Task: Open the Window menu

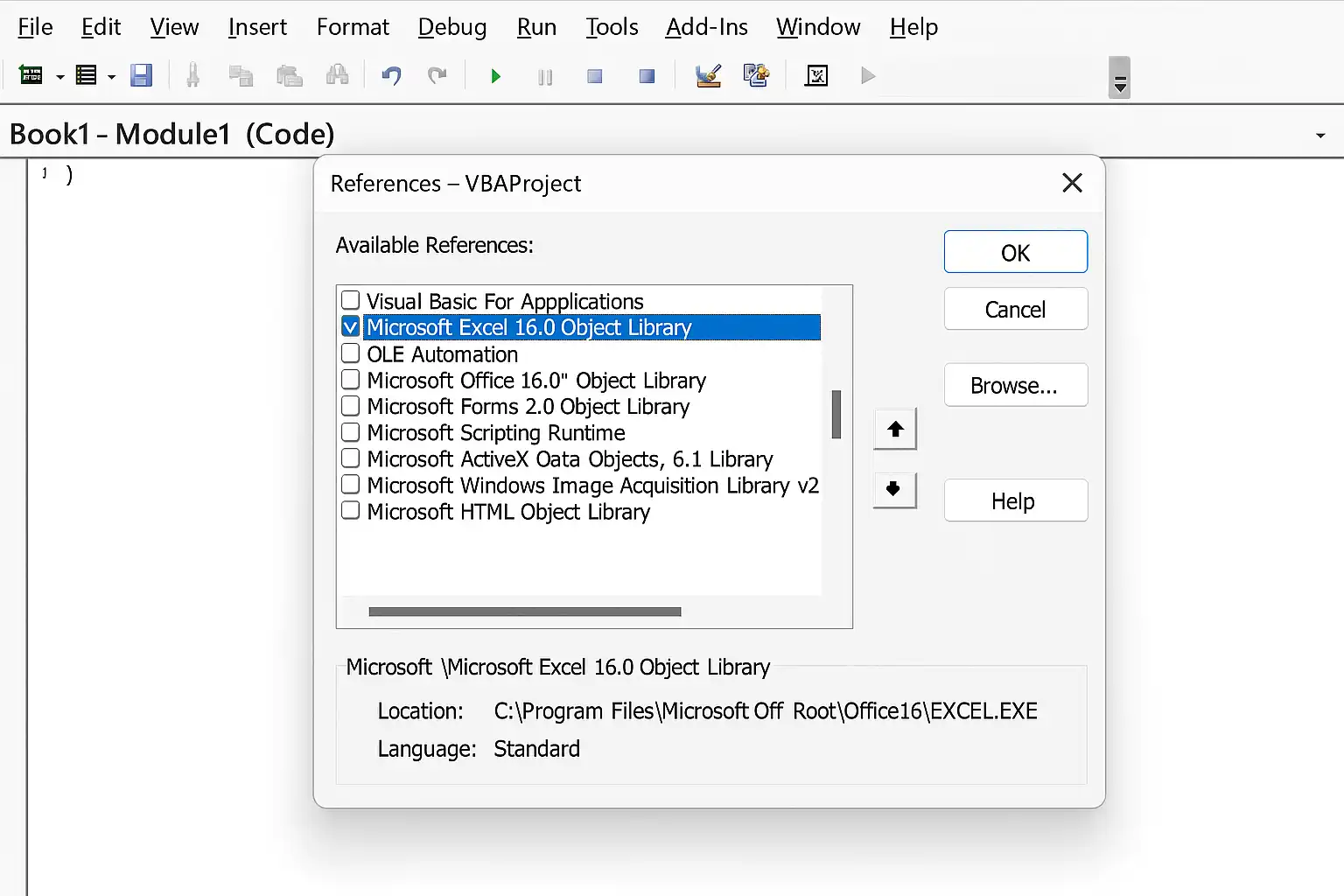Action: click(818, 27)
